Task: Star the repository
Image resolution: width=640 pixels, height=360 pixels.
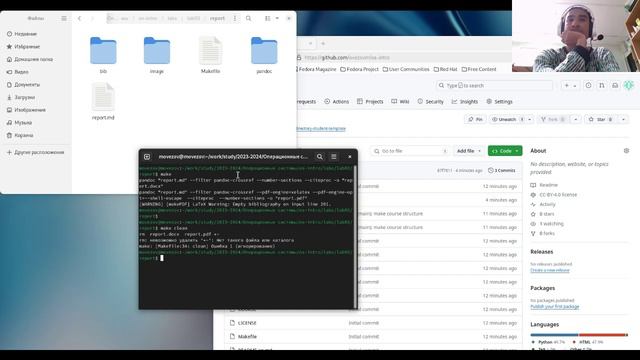Action: coord(600,119)
